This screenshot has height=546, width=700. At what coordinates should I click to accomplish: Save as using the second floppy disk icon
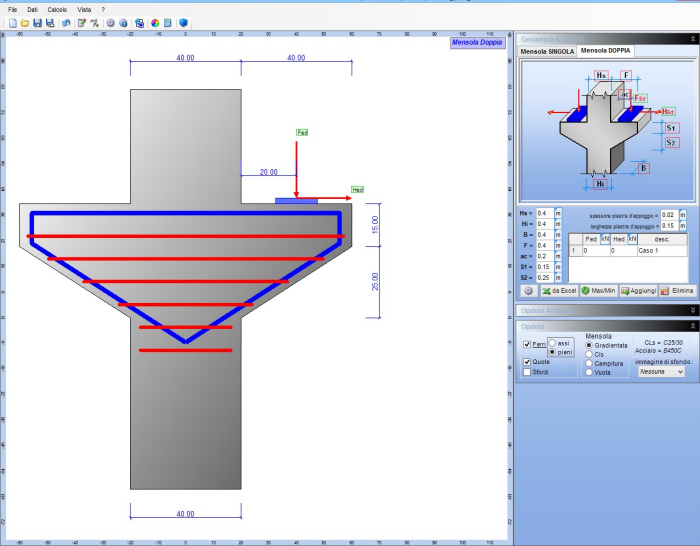(x=50, y=23)
